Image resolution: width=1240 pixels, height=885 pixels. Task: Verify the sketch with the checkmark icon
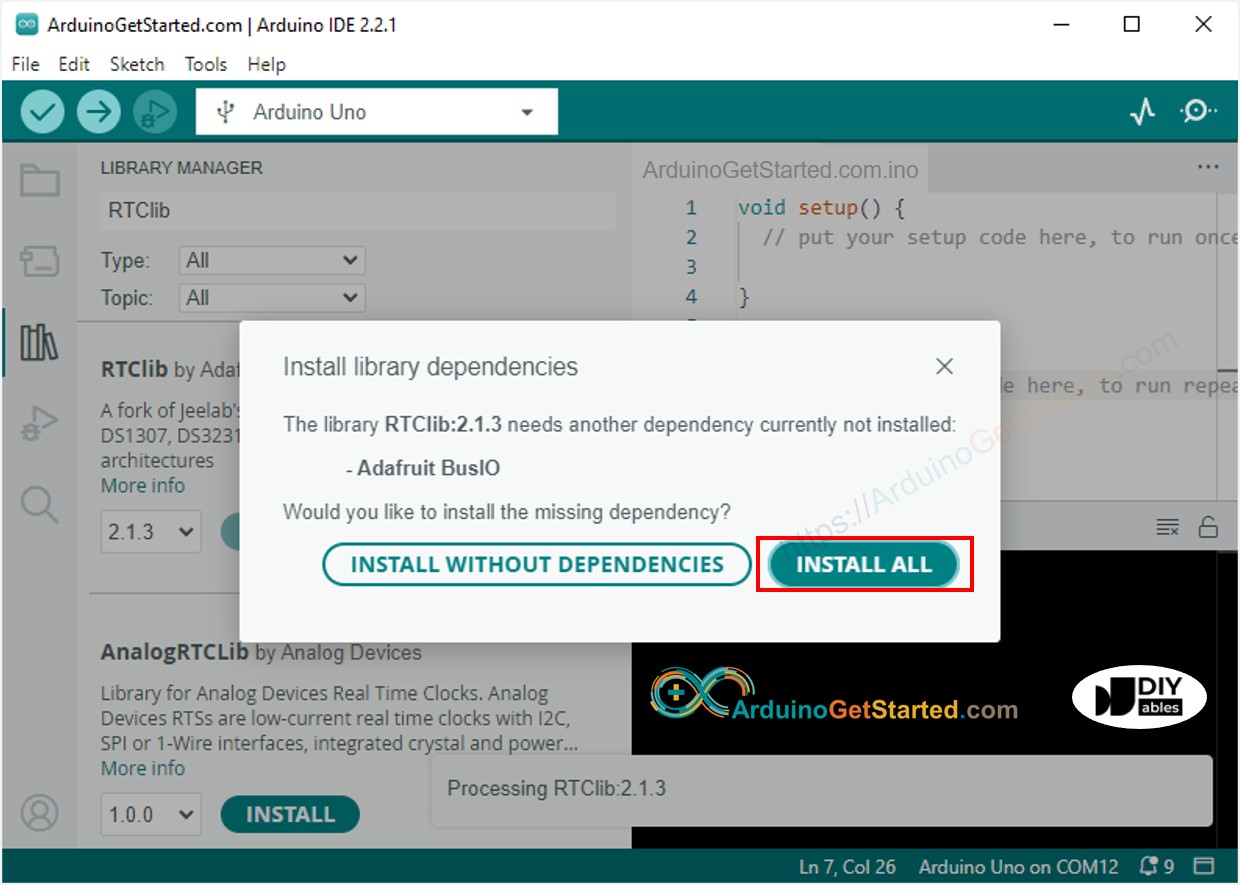click(x=42, y=111)
